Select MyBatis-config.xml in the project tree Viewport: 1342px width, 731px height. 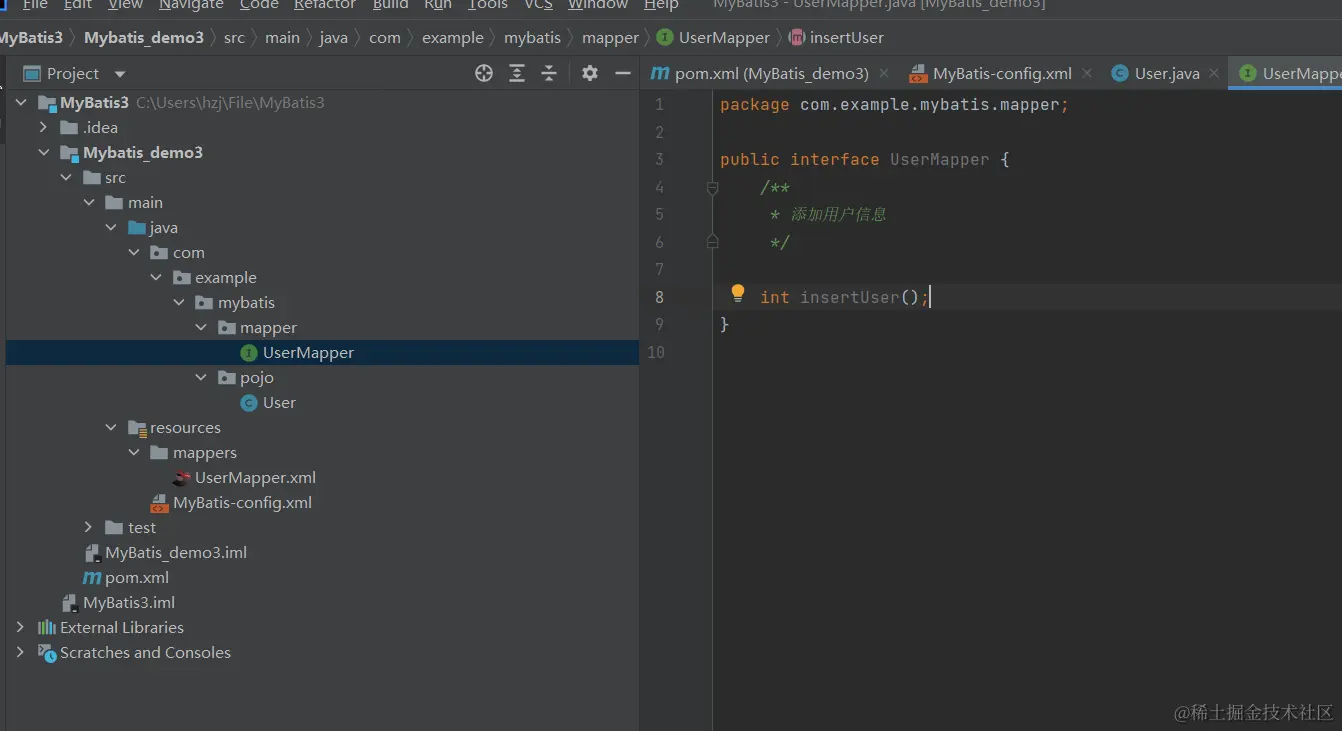pos(242,502)
